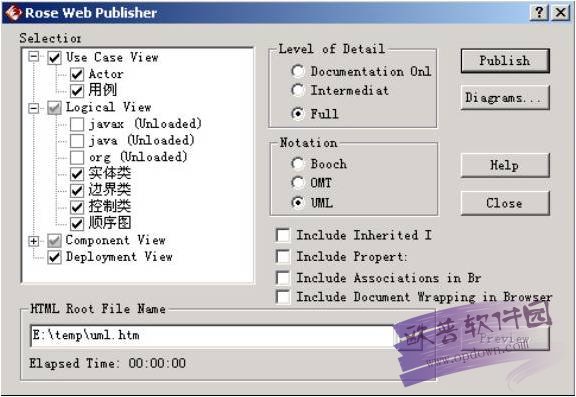Uncheck the 顺序图 checkbox
The image size is (576, 397).
point(77,223)
